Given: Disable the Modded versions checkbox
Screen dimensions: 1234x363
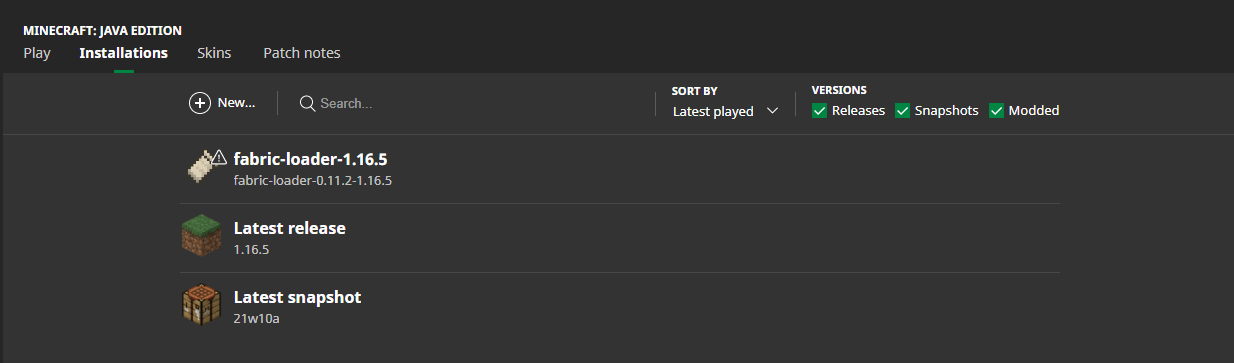Looking at the screenshot, I should click(996, 111).
